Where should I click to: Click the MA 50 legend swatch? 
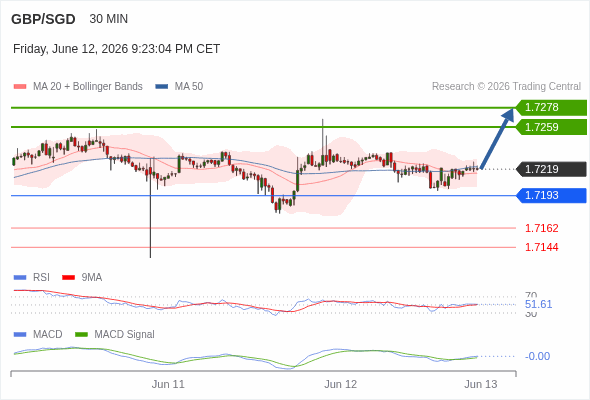click(x=162, y=87)
